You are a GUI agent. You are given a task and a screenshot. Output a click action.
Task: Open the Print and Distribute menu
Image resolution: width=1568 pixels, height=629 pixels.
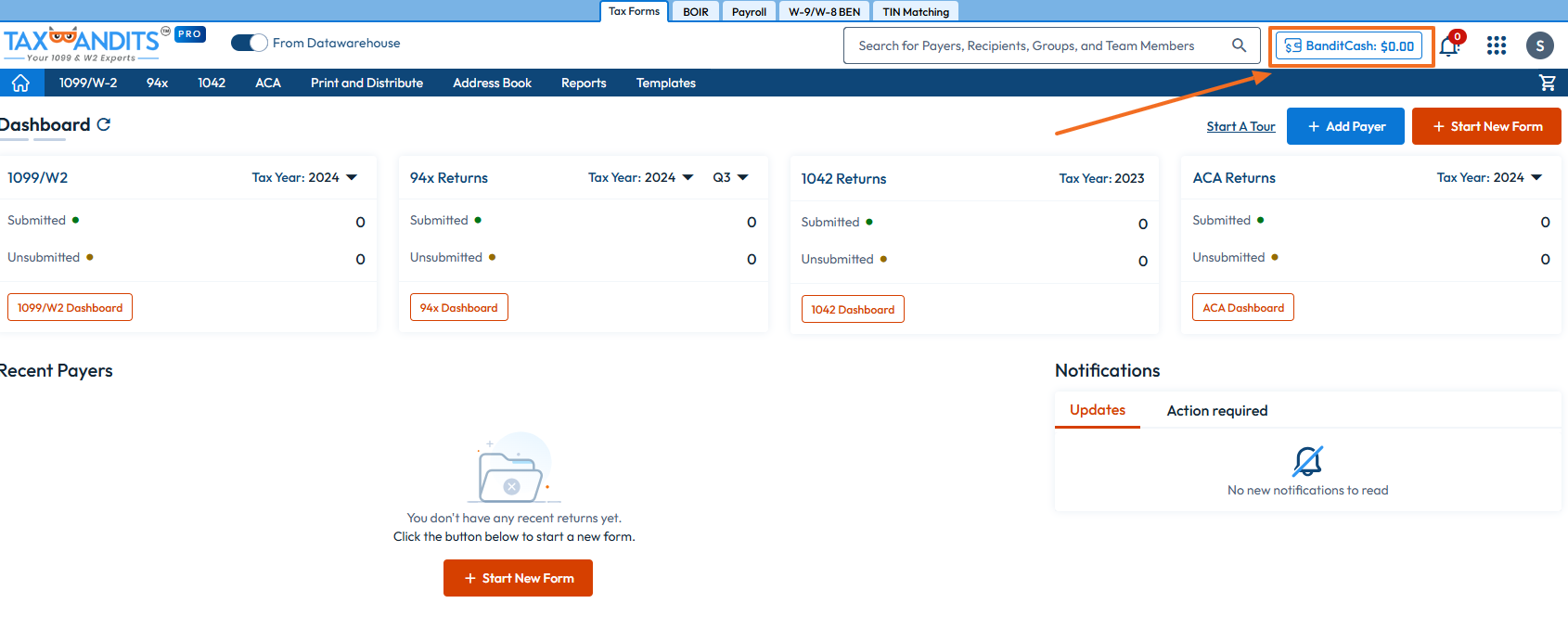pyautogui.click(x=366, y=83)
